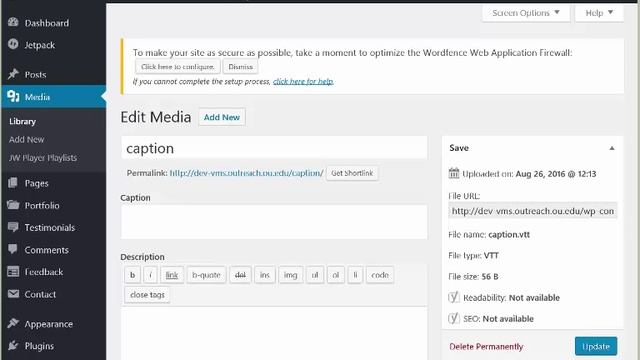Image resolution: width=640 pixels, height=360 pixels.
Task: Click the Testimonials icon in sidebar
Action: (13, 227)
